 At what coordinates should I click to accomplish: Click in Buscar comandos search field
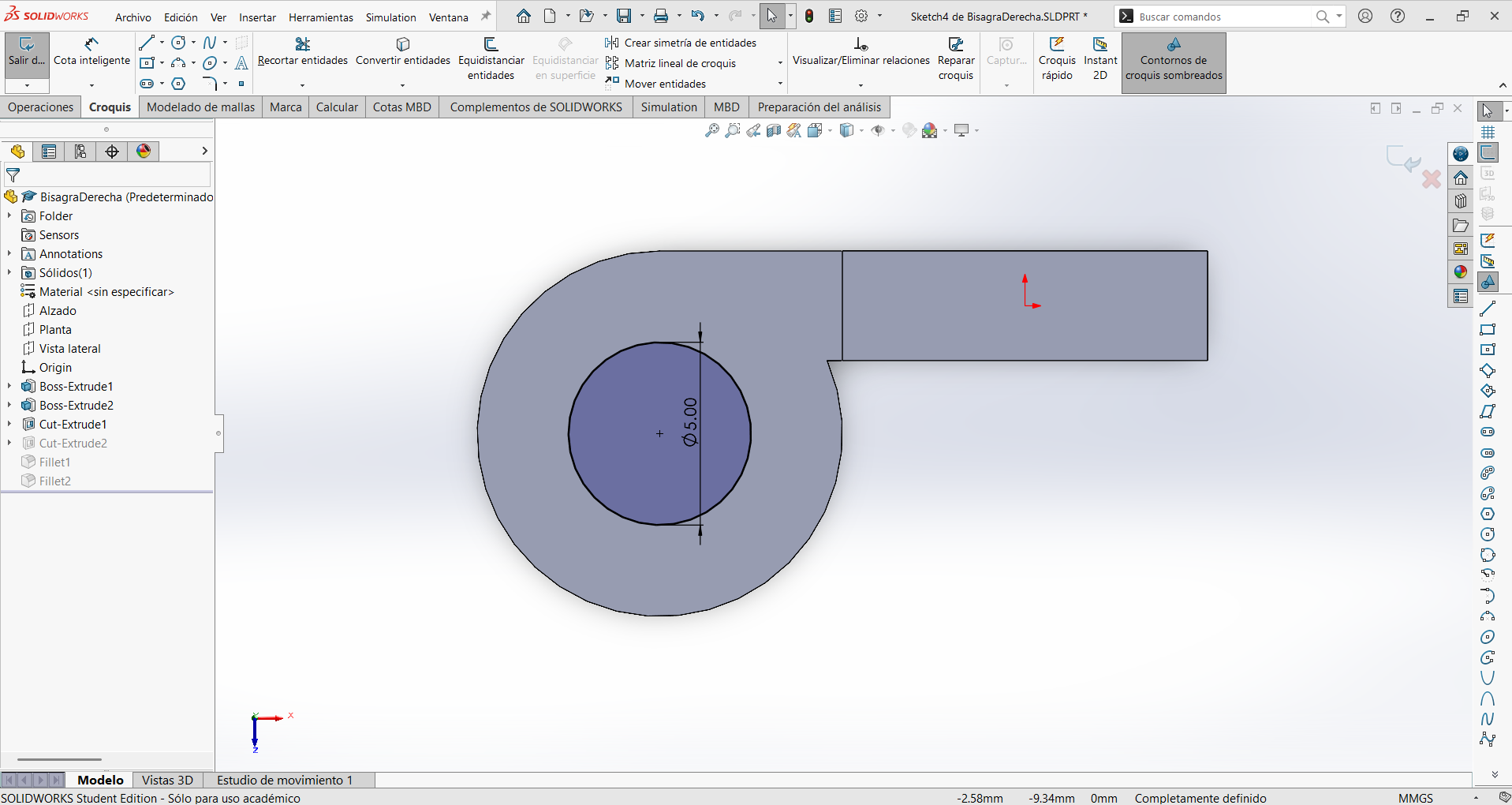tap(1225, 17)
